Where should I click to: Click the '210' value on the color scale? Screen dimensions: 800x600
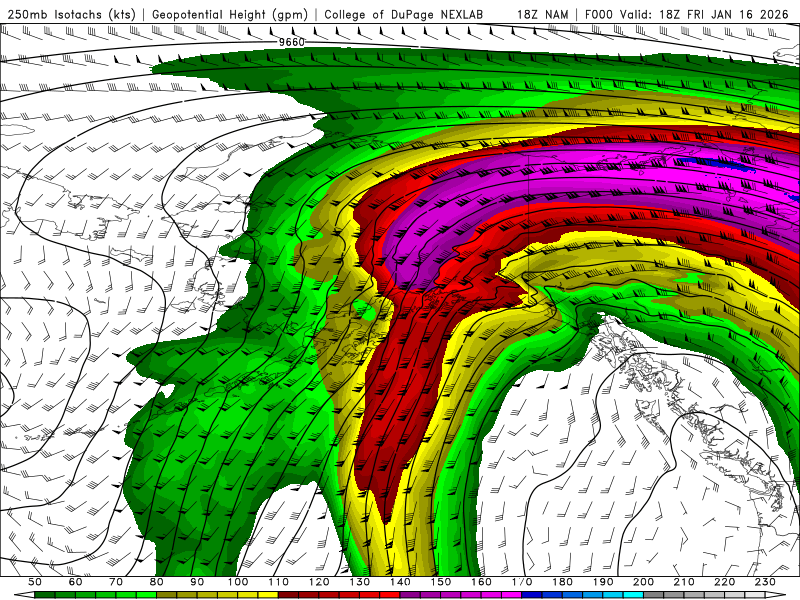point(684,582)
